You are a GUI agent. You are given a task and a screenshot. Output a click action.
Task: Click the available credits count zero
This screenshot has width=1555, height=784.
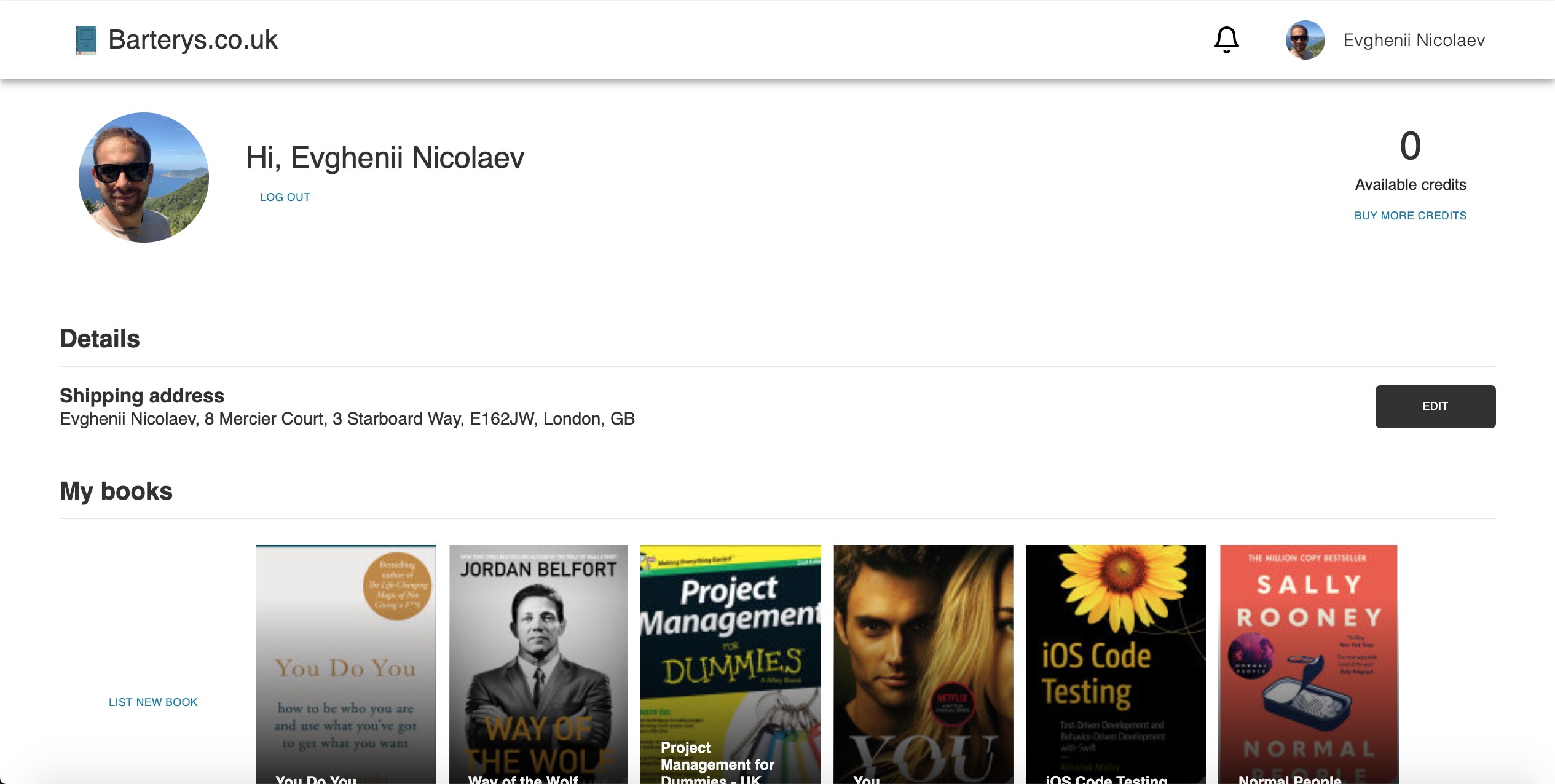1410,146
